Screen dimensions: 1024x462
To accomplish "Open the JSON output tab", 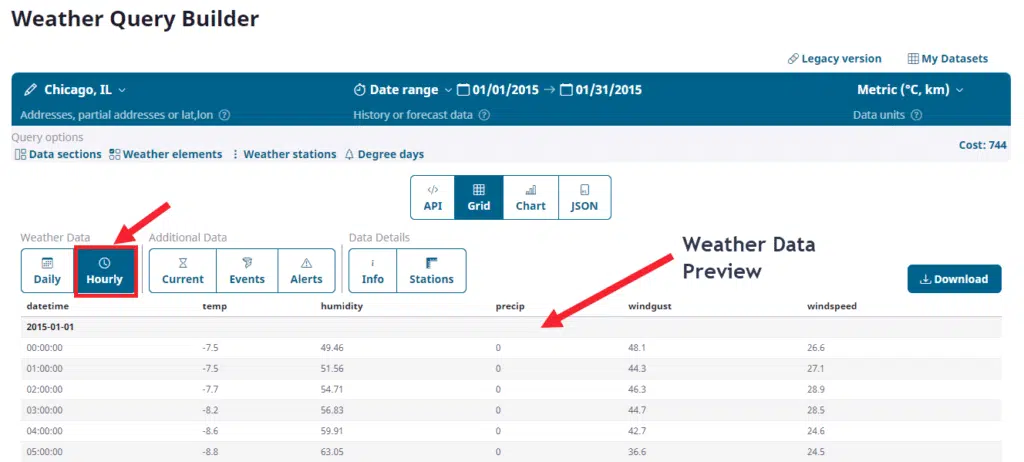I will (584, 197).
